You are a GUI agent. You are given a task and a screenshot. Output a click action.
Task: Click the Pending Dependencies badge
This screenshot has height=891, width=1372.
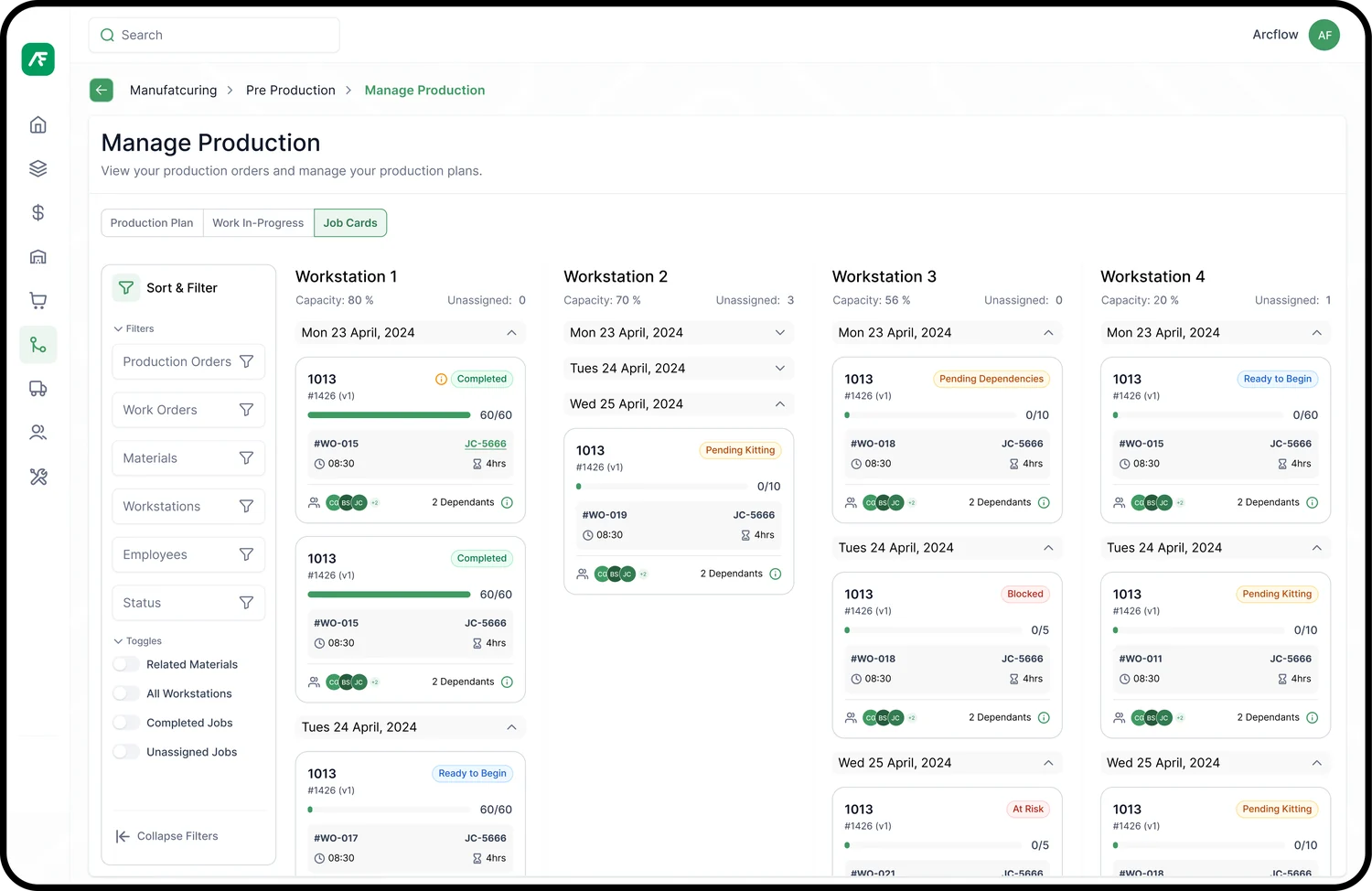[991, 379]
